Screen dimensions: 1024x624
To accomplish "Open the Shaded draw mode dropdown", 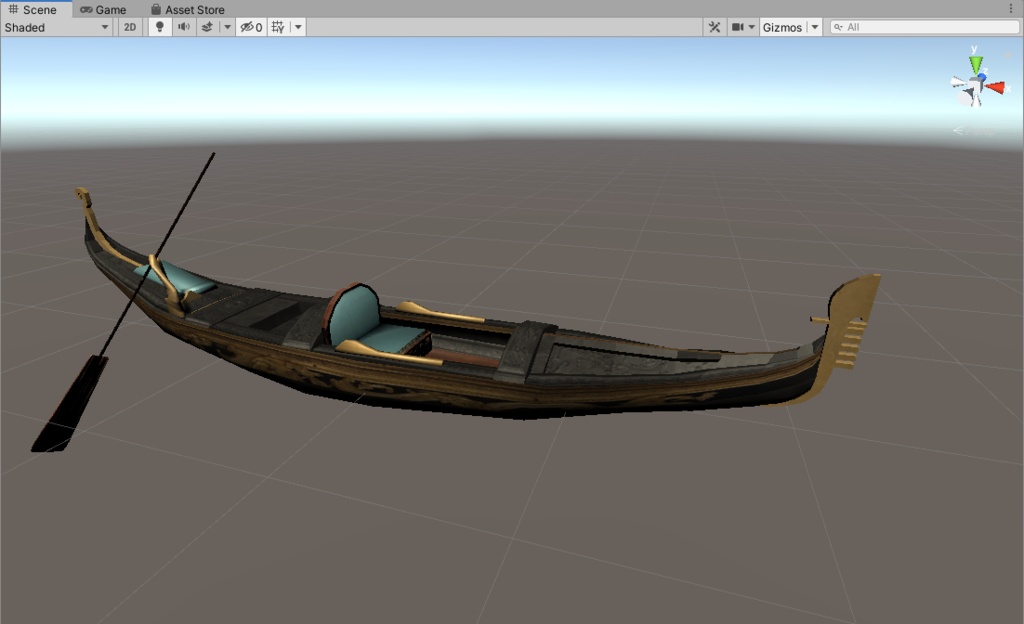I will [x=57, y=27].
